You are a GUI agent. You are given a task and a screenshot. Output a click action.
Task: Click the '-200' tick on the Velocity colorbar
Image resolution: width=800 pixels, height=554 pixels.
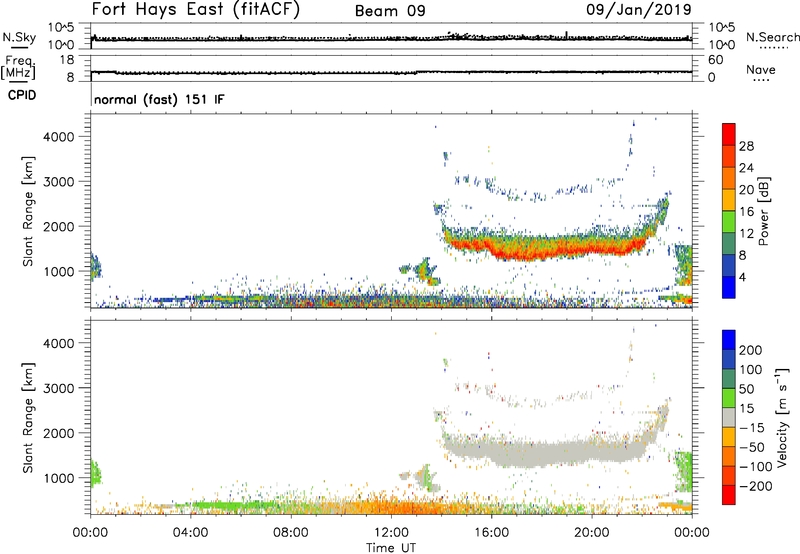[x=756, y=486]
